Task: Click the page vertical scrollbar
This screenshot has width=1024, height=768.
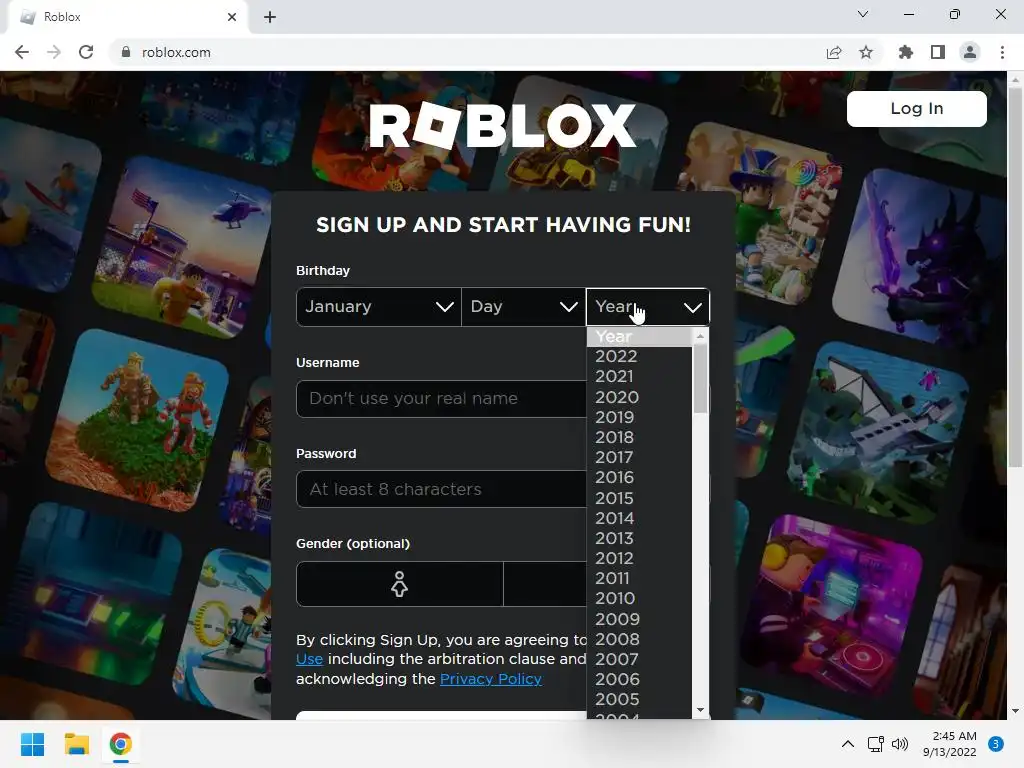Action: (1015, 277)
